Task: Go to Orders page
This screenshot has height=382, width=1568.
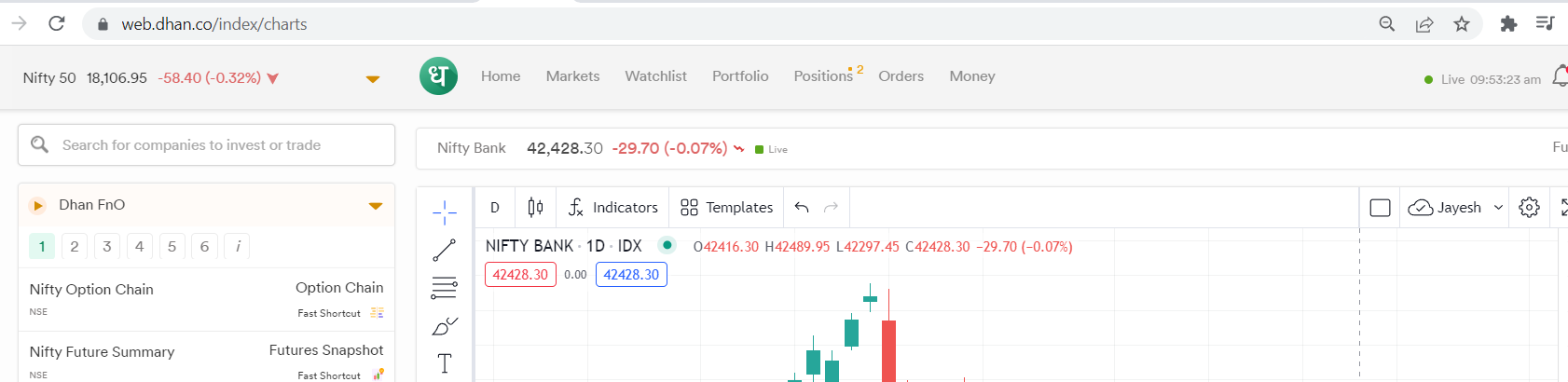Action: pos(901,76)
